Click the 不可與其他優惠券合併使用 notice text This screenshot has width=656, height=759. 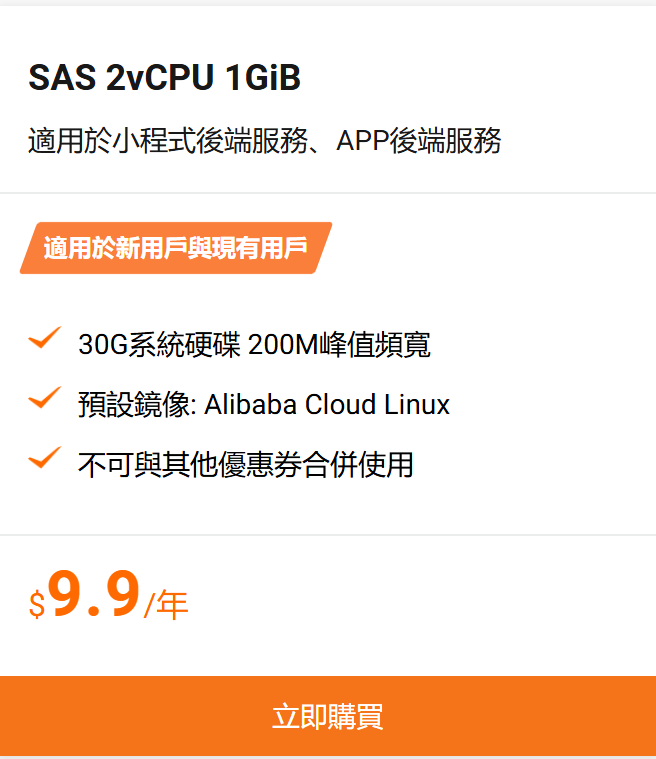[245, 464]
